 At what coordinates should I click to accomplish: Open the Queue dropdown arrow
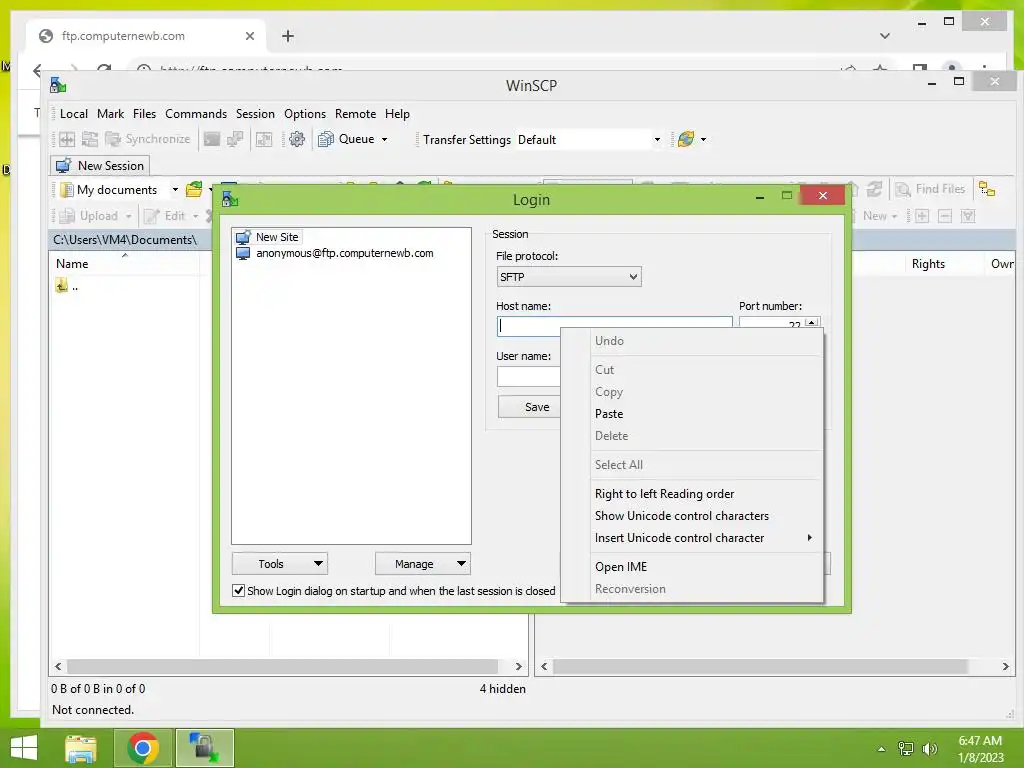coord(385,140)
